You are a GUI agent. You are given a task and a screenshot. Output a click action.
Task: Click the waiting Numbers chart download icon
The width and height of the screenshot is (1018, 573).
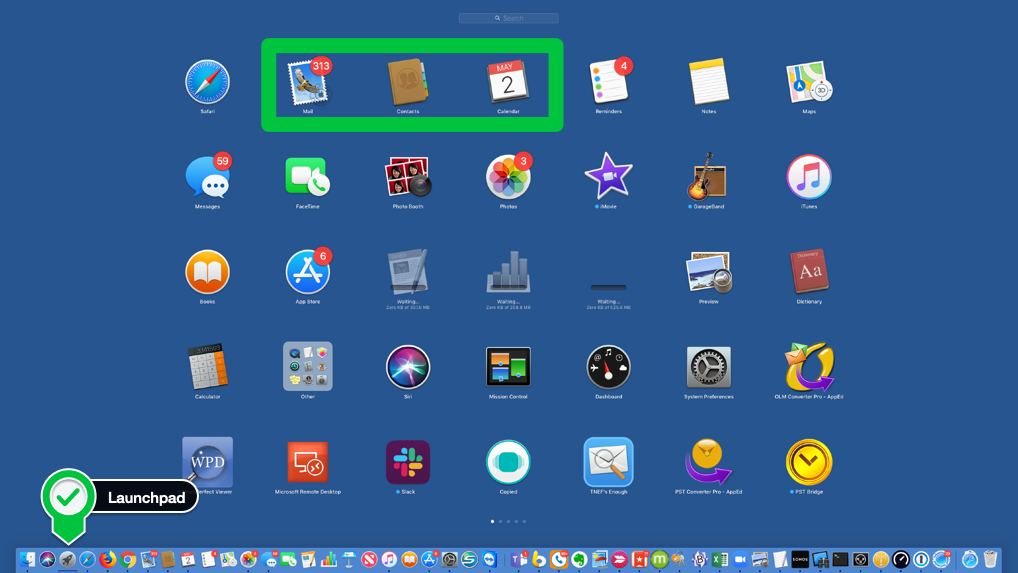coord(508,272)
